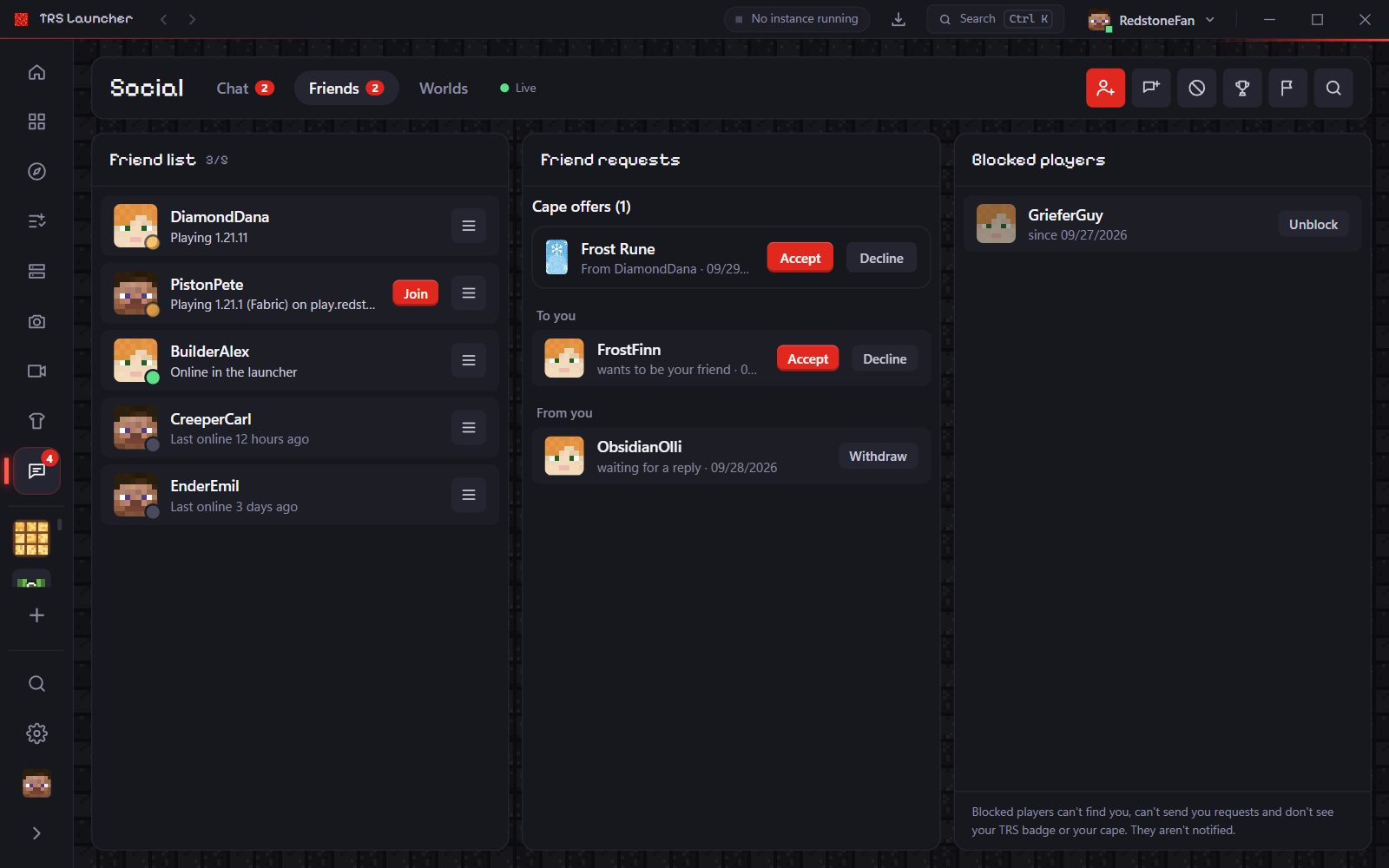The height and width of the screenshot is (868, 1389).
Task: Switch to the Worlds tab
Action: pyautogui.click(x=444, y=88)
